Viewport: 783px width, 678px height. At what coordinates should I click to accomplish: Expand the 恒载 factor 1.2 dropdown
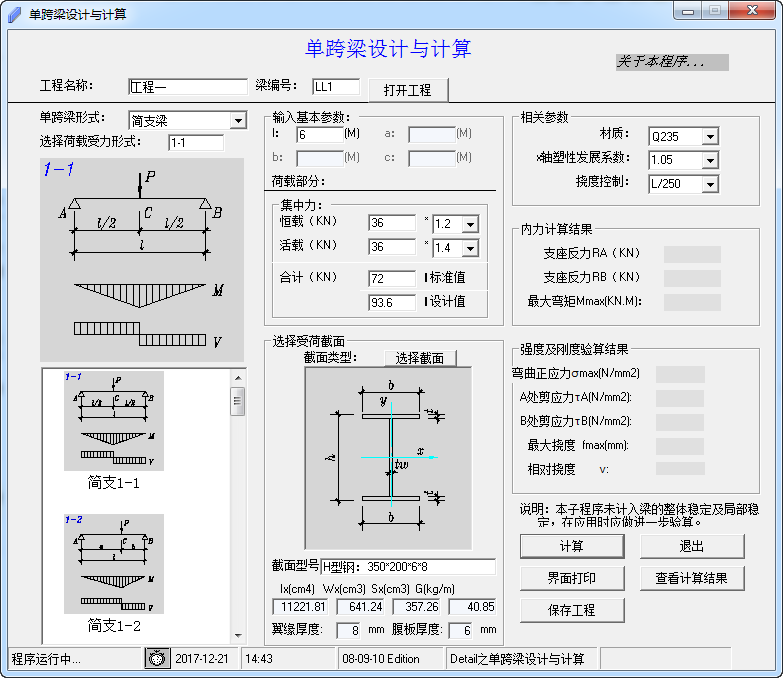(470, 224)
